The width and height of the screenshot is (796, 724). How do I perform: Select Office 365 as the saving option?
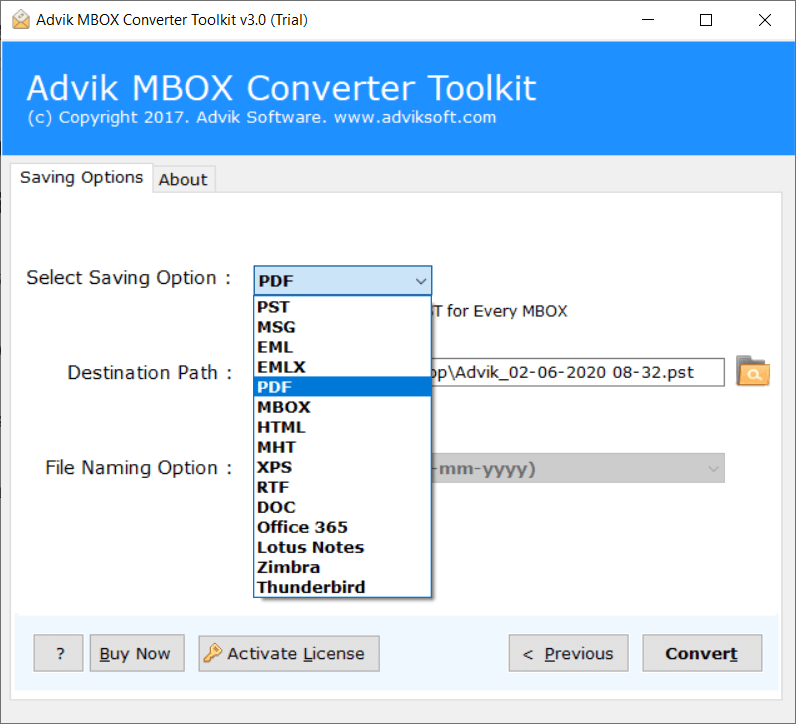[343, 527]
